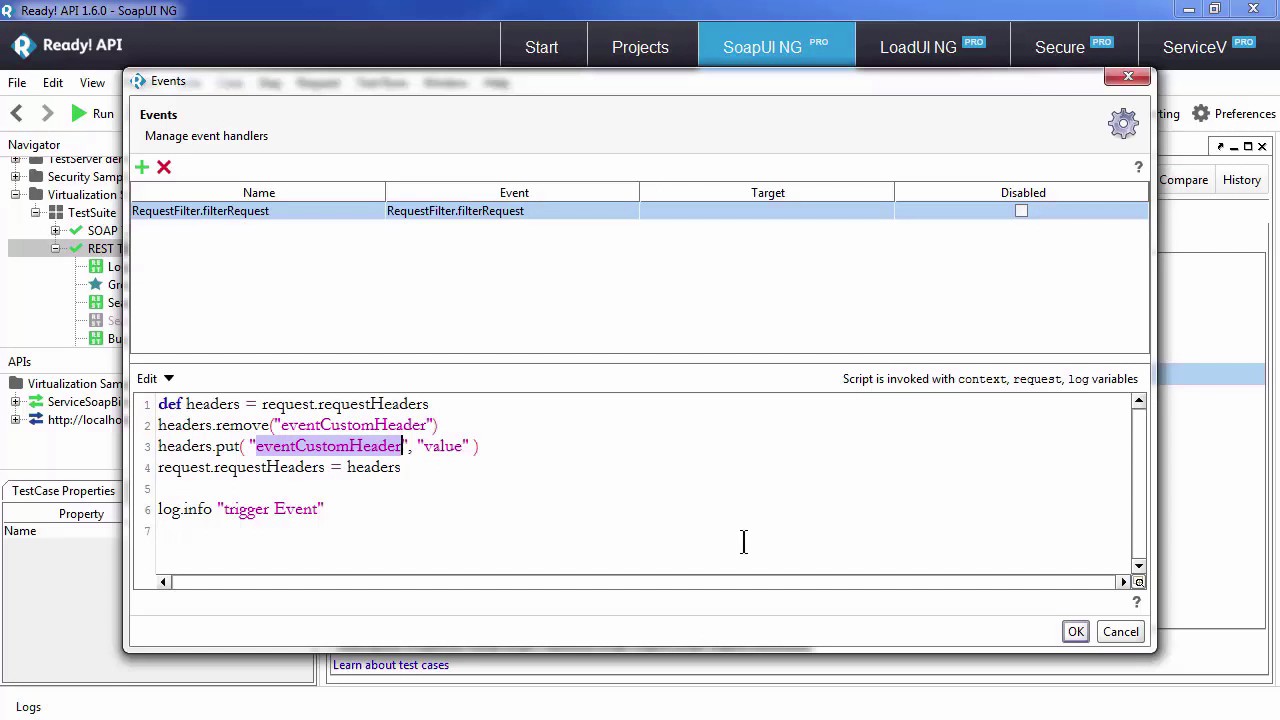Open the Edit dropdown above the script
Image resolution: width=1280 pixels, height=720 pixels.
(155, 379)
